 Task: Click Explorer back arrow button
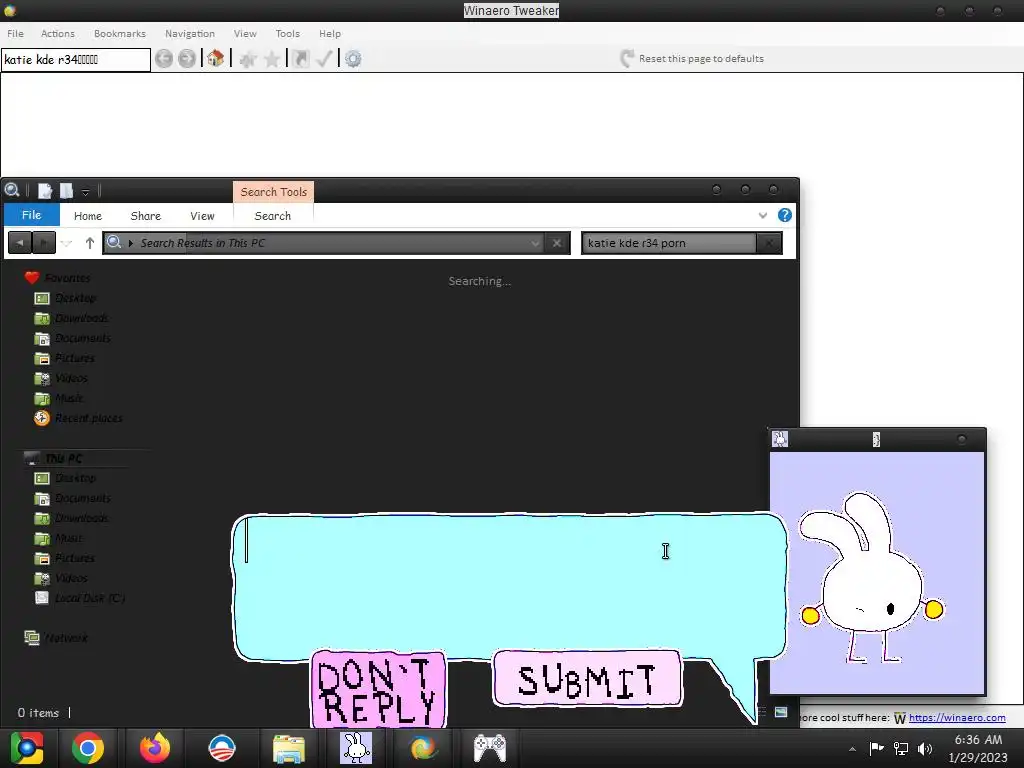click(x=20, y=243)
